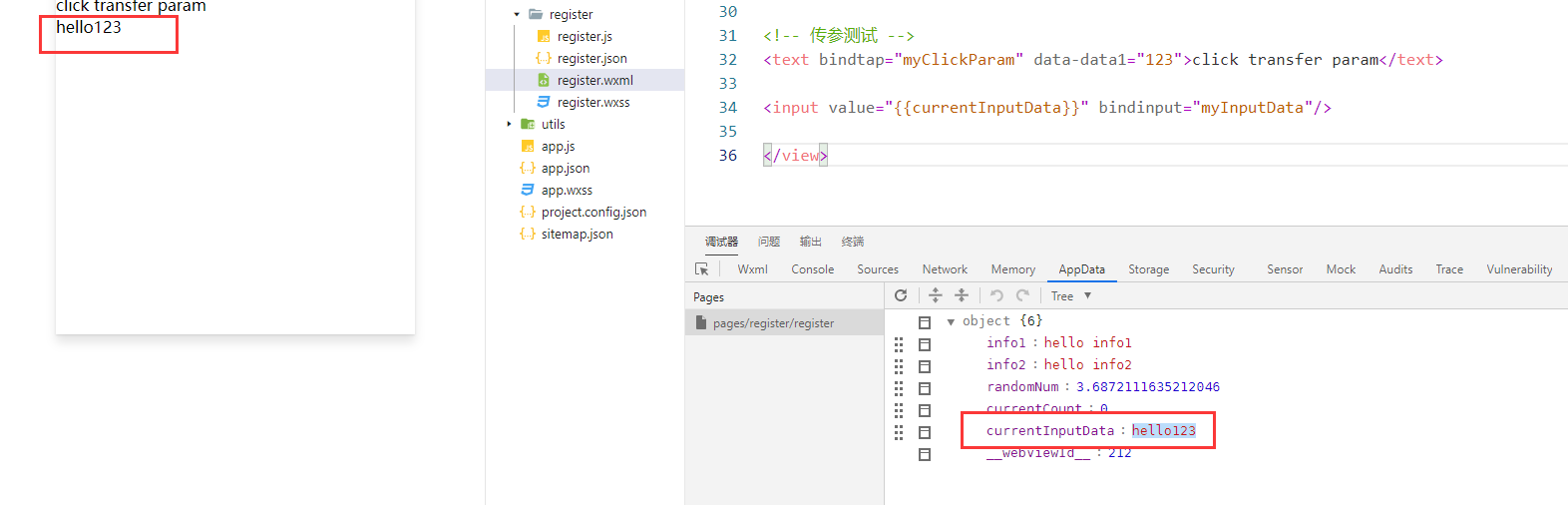The height and width of the screenshot is (505, 1568).
Task: Collapse the object {6} node triangle
Action: (951, 321)
